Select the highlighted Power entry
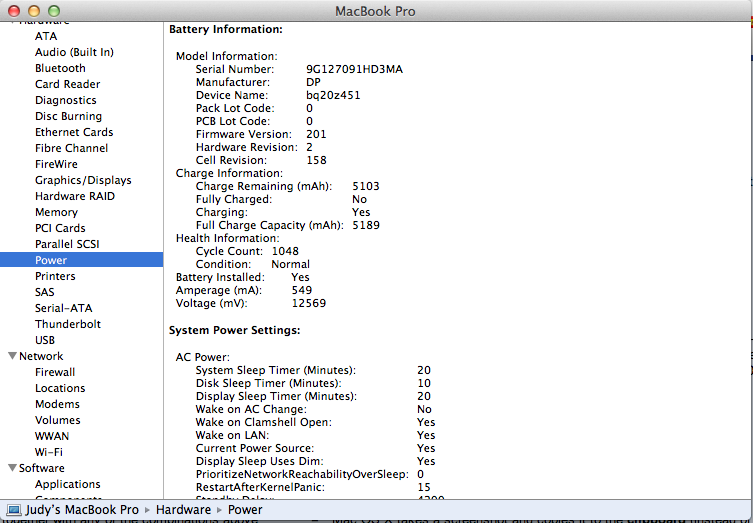The width and height of the screenshot is (753, 523). coord(82,260)
